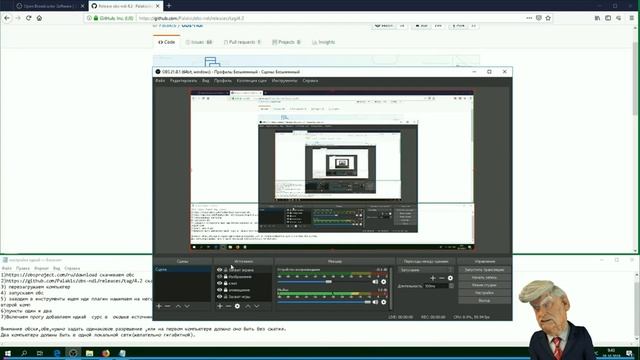Open Firefox page actions ellipsis menu
640x360 pixels.
[529, 18]
